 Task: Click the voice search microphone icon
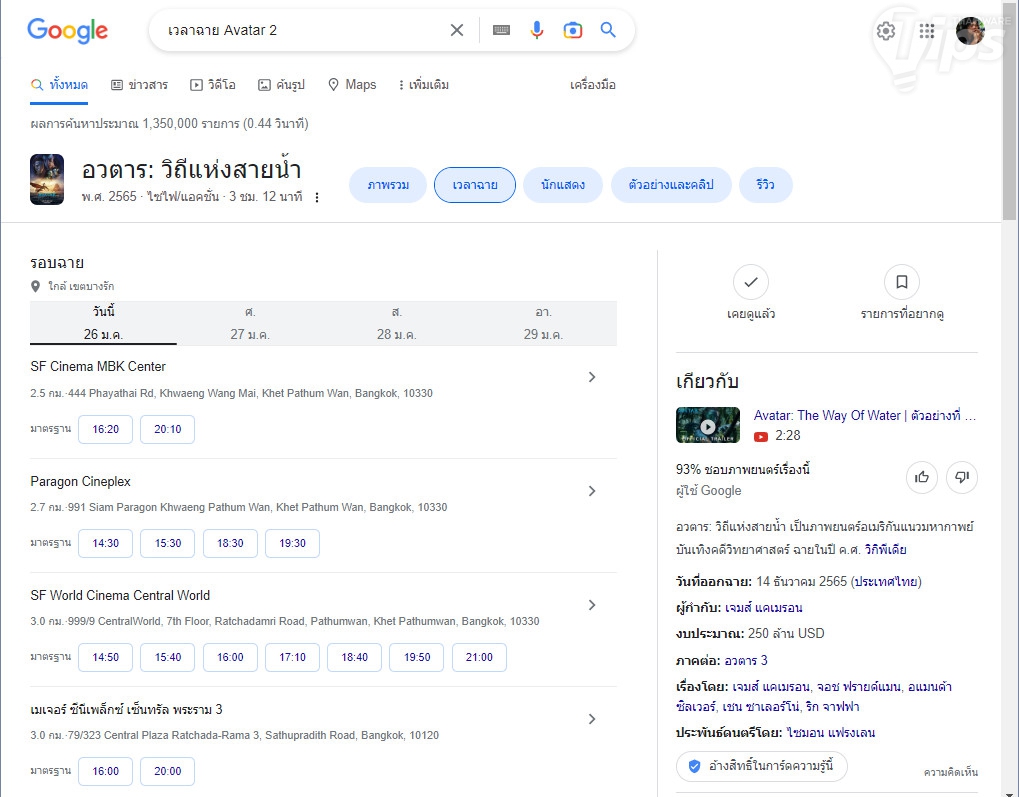[537, 30]
